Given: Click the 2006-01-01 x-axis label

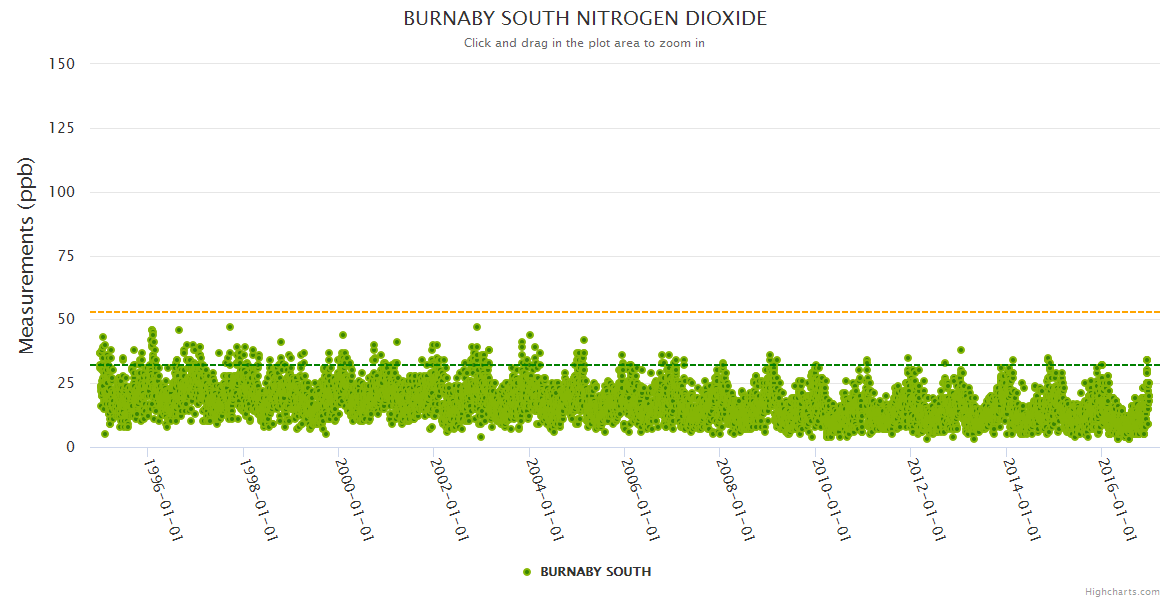Looking at the screenshot, I should coord(641,499).
